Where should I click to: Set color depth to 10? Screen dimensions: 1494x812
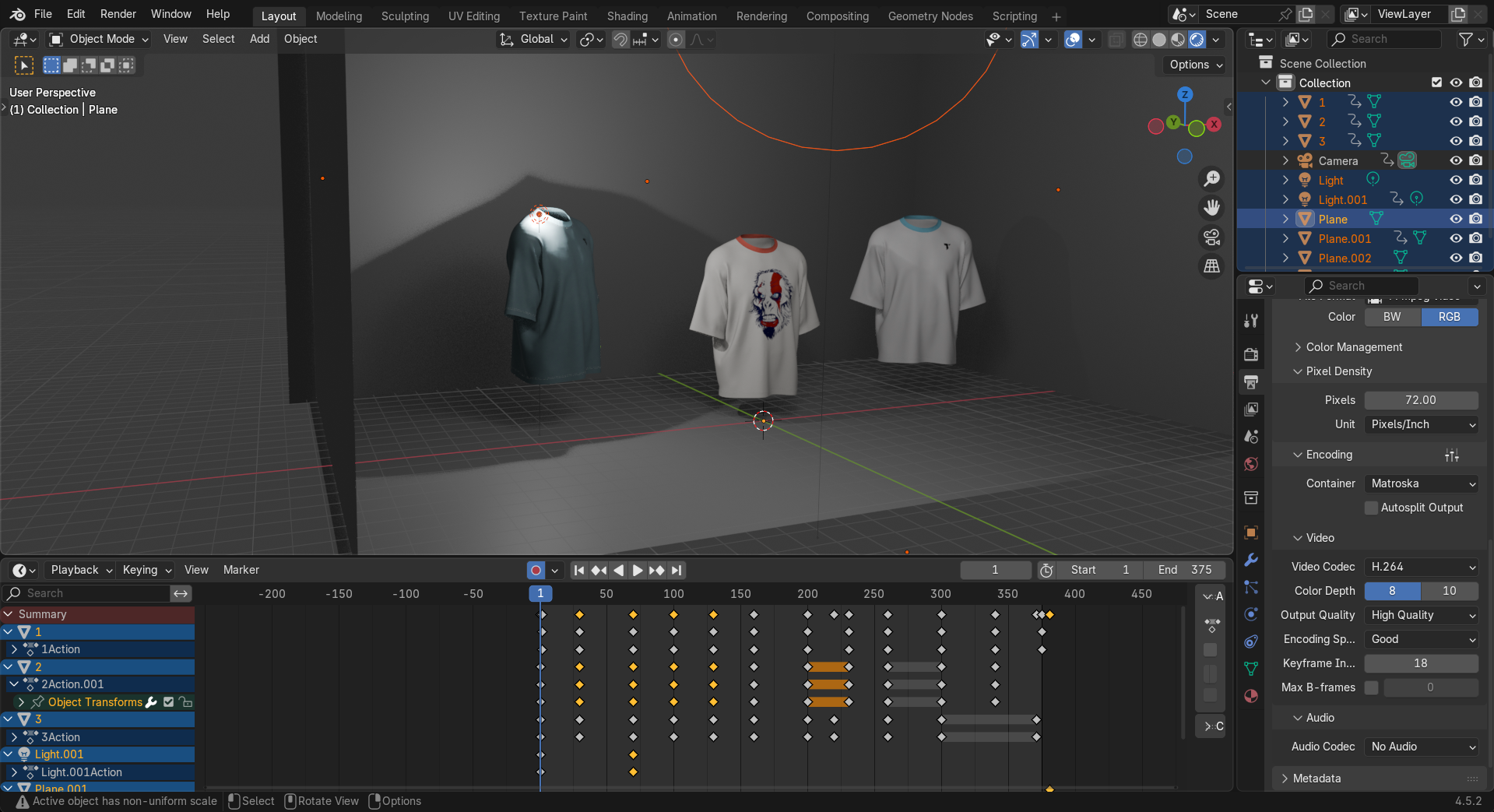pyautogui.click(x=1449, y=591)
